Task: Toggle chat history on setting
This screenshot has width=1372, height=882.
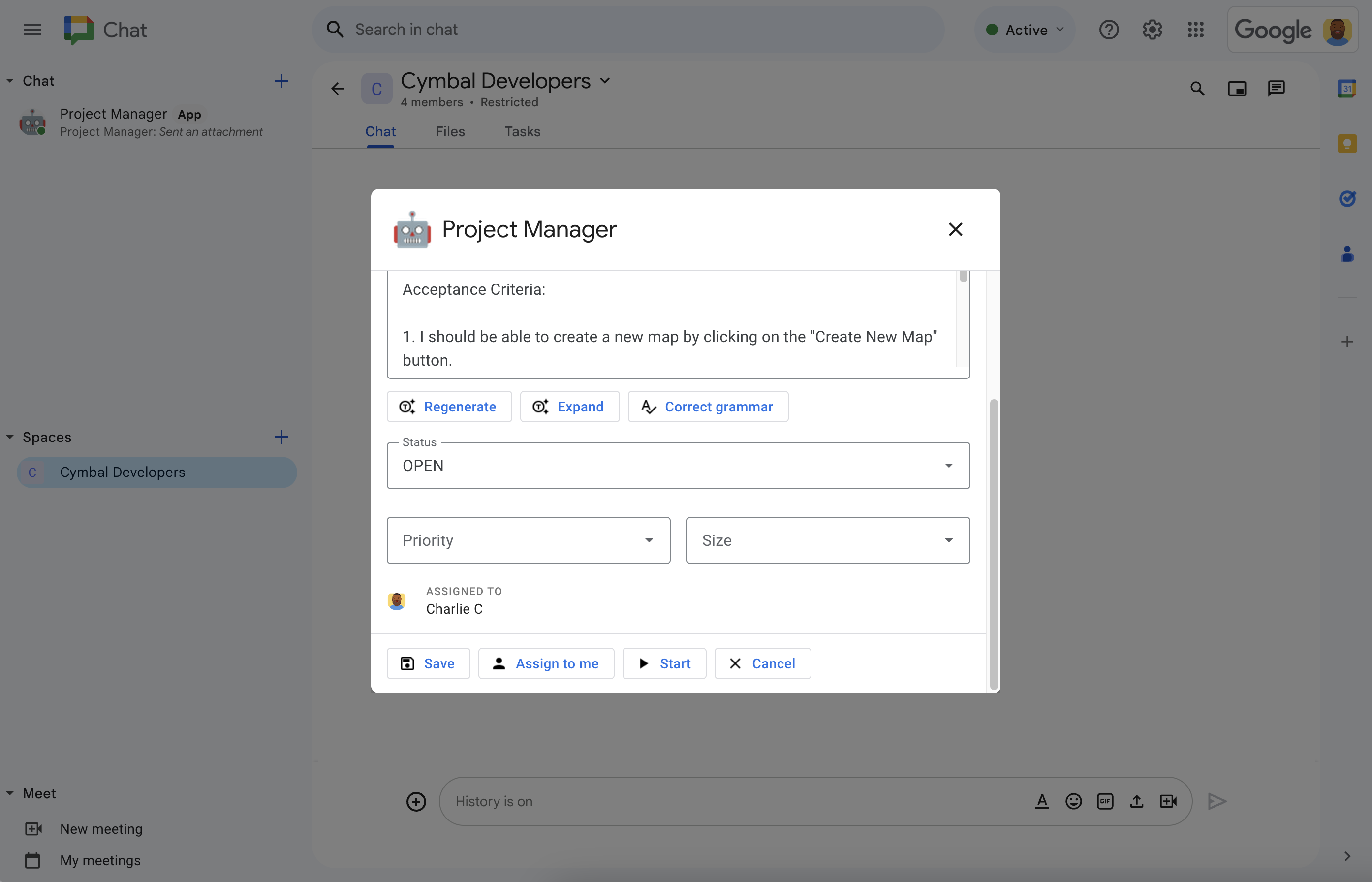Action: 493,801
